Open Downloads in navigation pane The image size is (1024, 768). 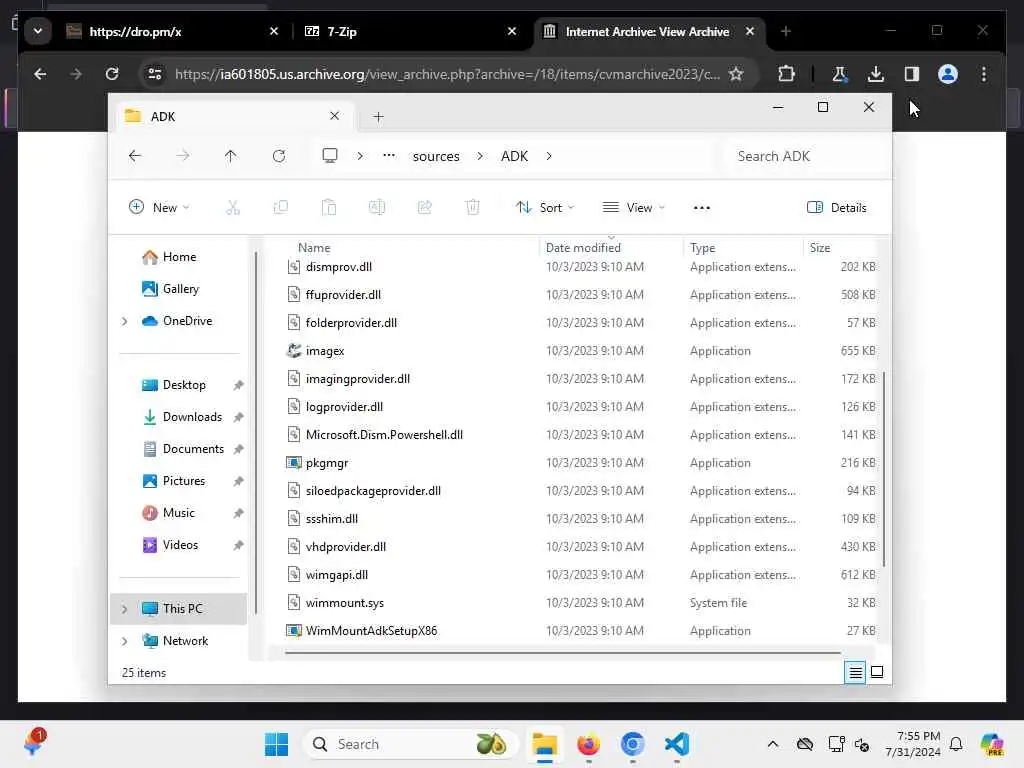[193, 417]
